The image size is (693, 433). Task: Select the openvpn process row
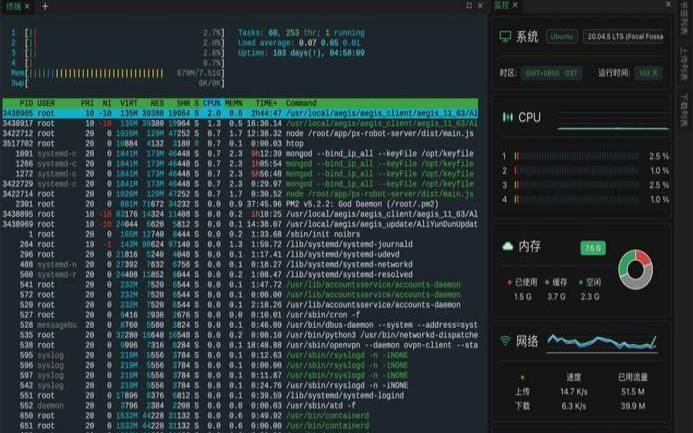(x=240, y=345)
